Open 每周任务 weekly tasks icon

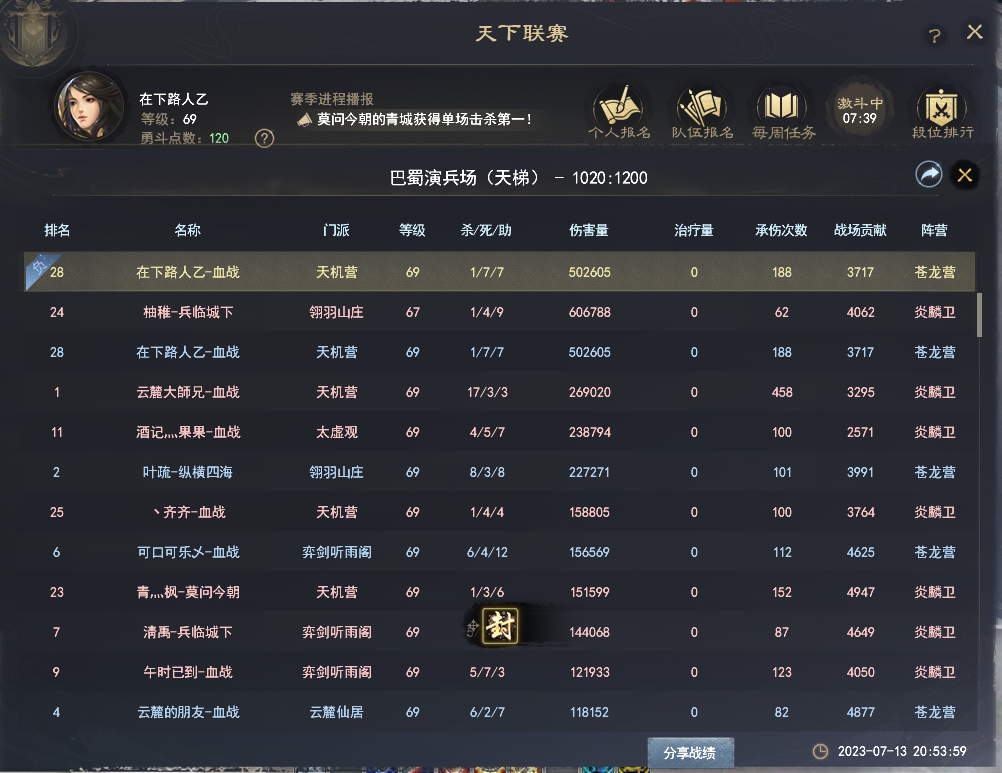coord(785,109)
